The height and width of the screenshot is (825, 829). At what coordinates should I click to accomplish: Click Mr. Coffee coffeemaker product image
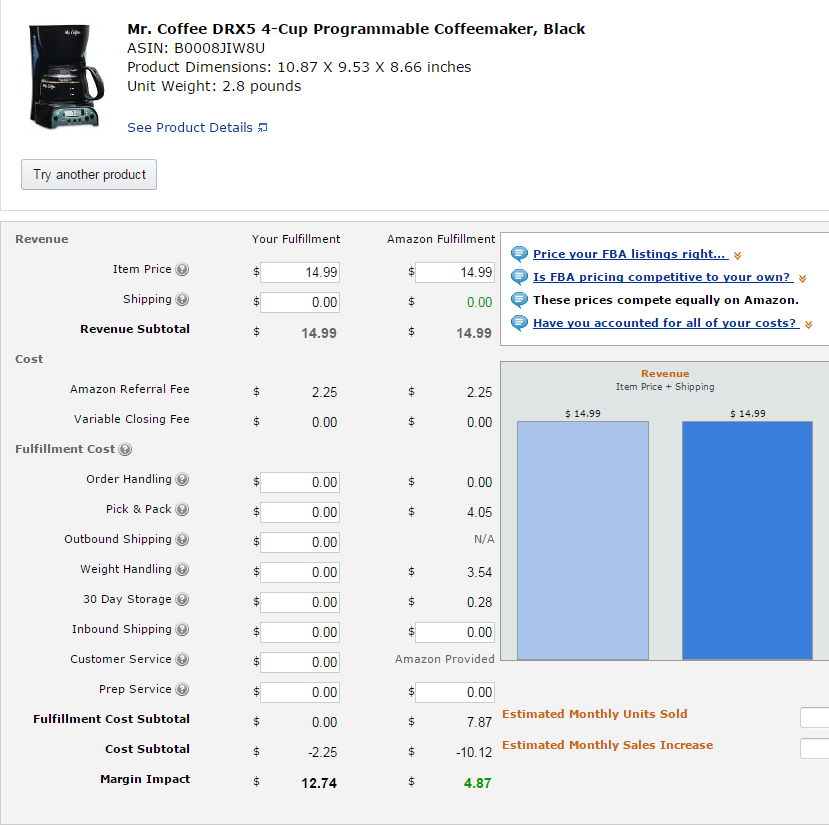(x=66, y=77)
